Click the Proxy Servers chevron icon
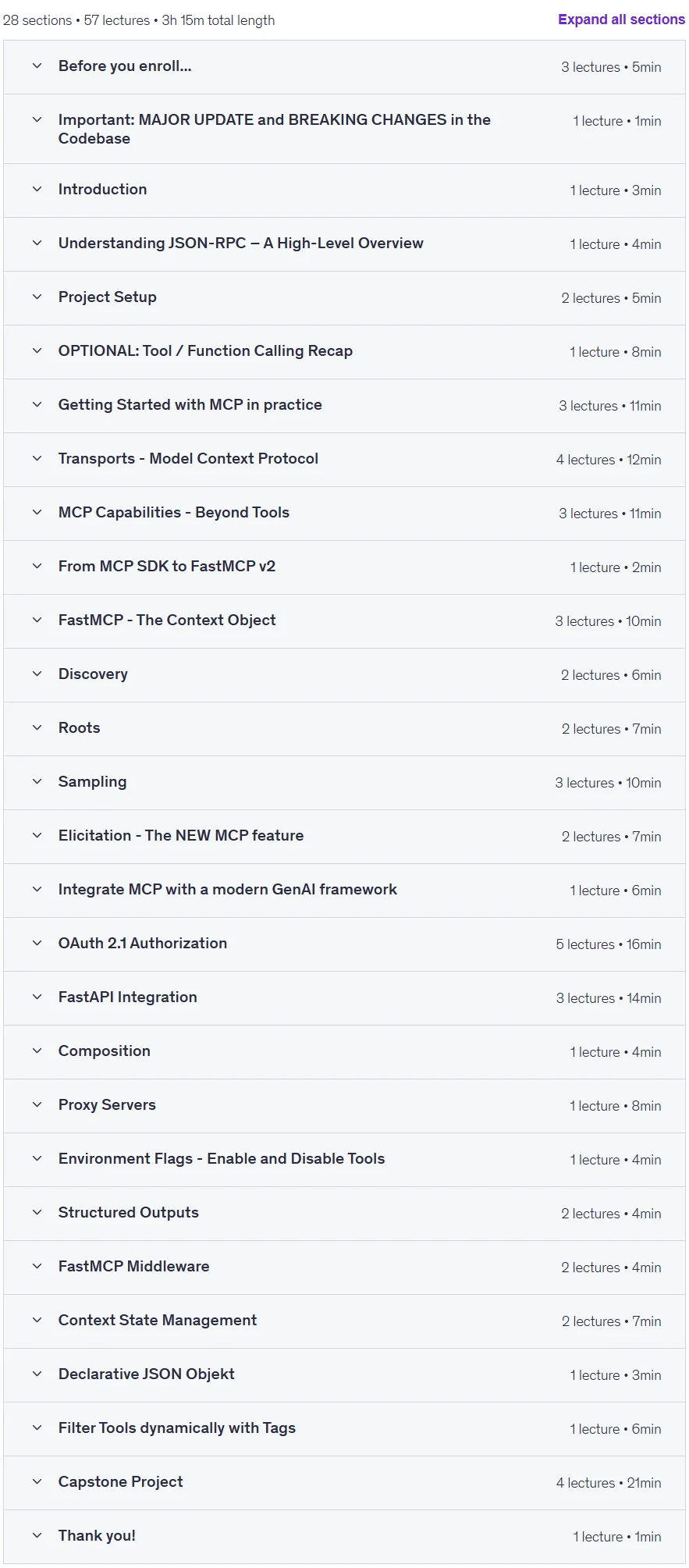Screen dimensions: 689x1568 point(37,1105)
